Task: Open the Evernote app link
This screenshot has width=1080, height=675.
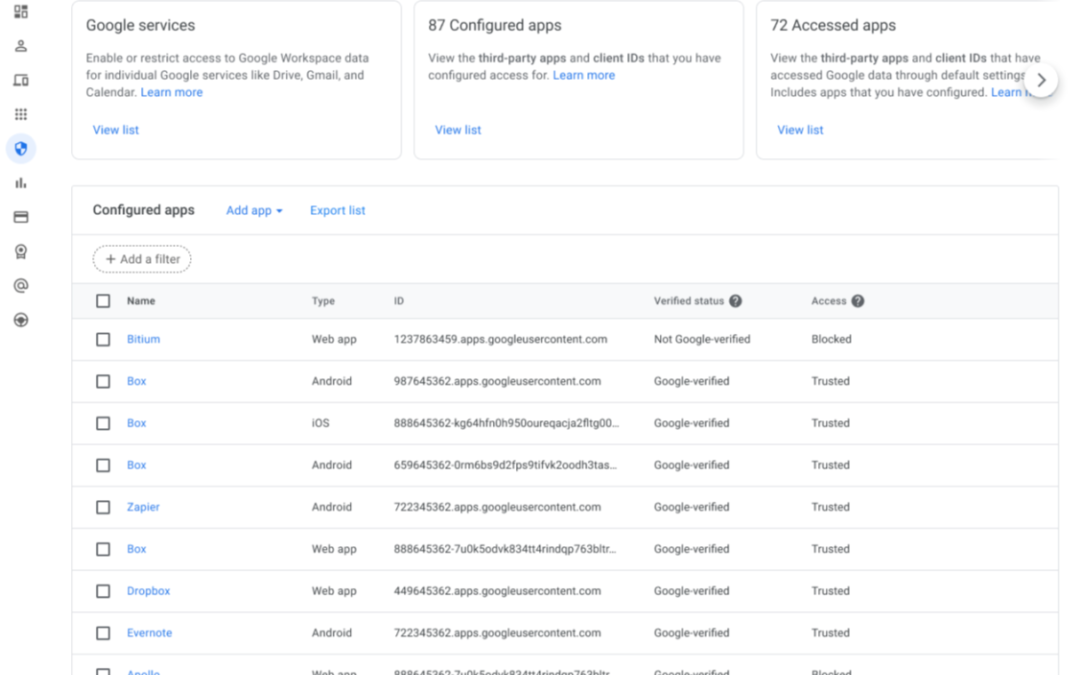Action: tap(149, 633)
